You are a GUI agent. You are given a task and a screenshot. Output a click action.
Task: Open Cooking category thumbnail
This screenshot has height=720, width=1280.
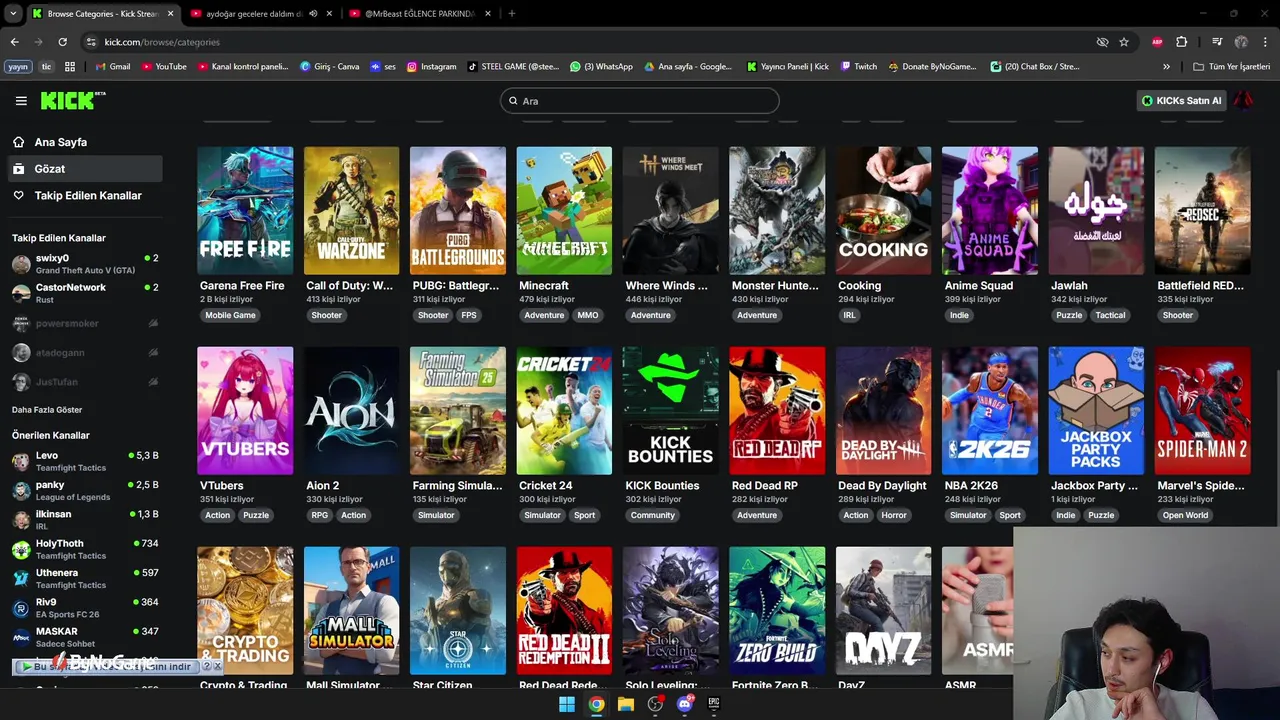(883, 211)
